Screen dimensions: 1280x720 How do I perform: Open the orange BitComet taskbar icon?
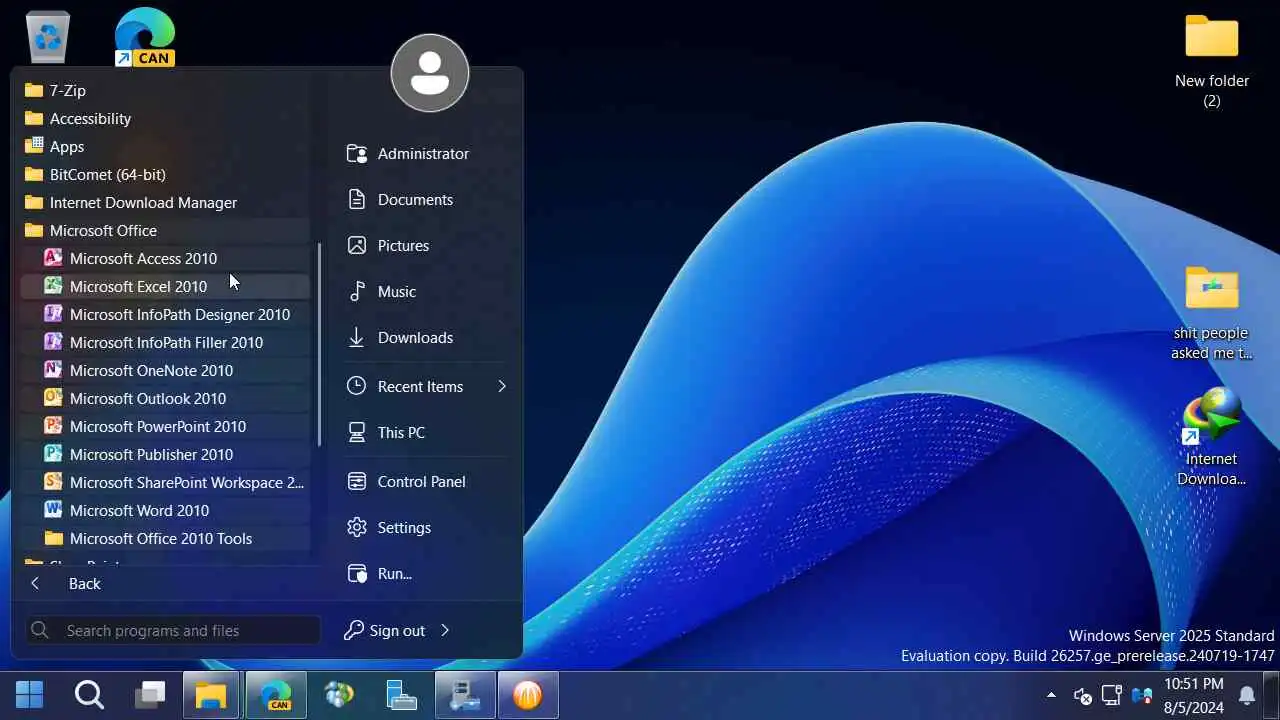point(527,694)
